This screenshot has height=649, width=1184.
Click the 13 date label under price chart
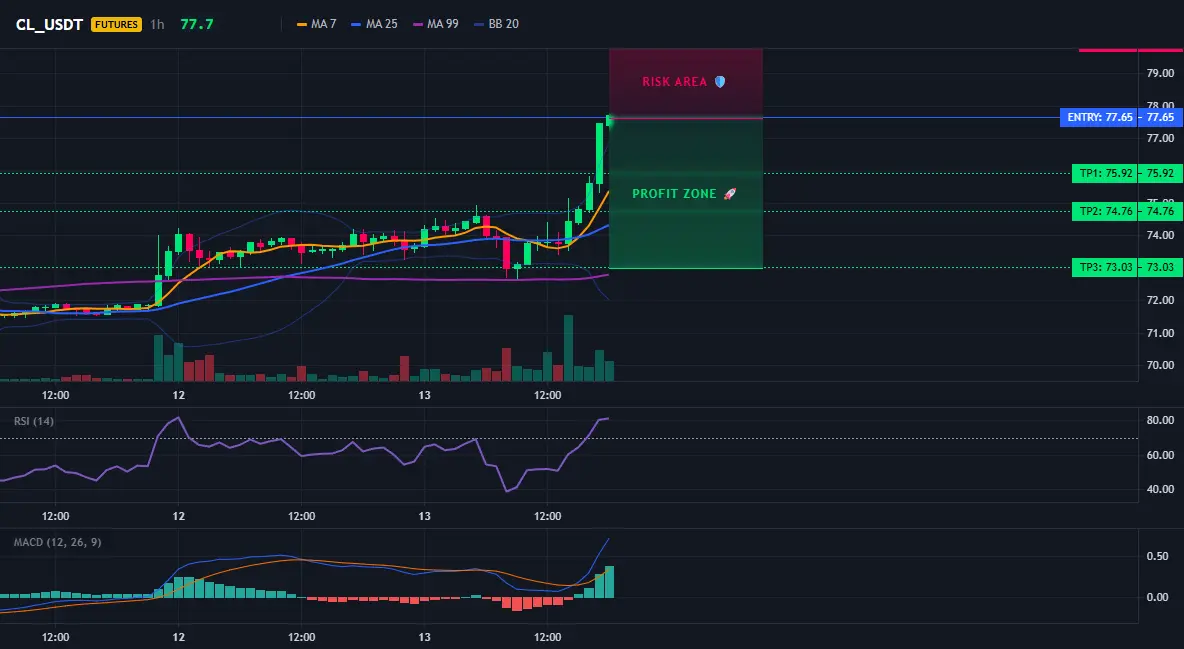(x=424, y=395)
